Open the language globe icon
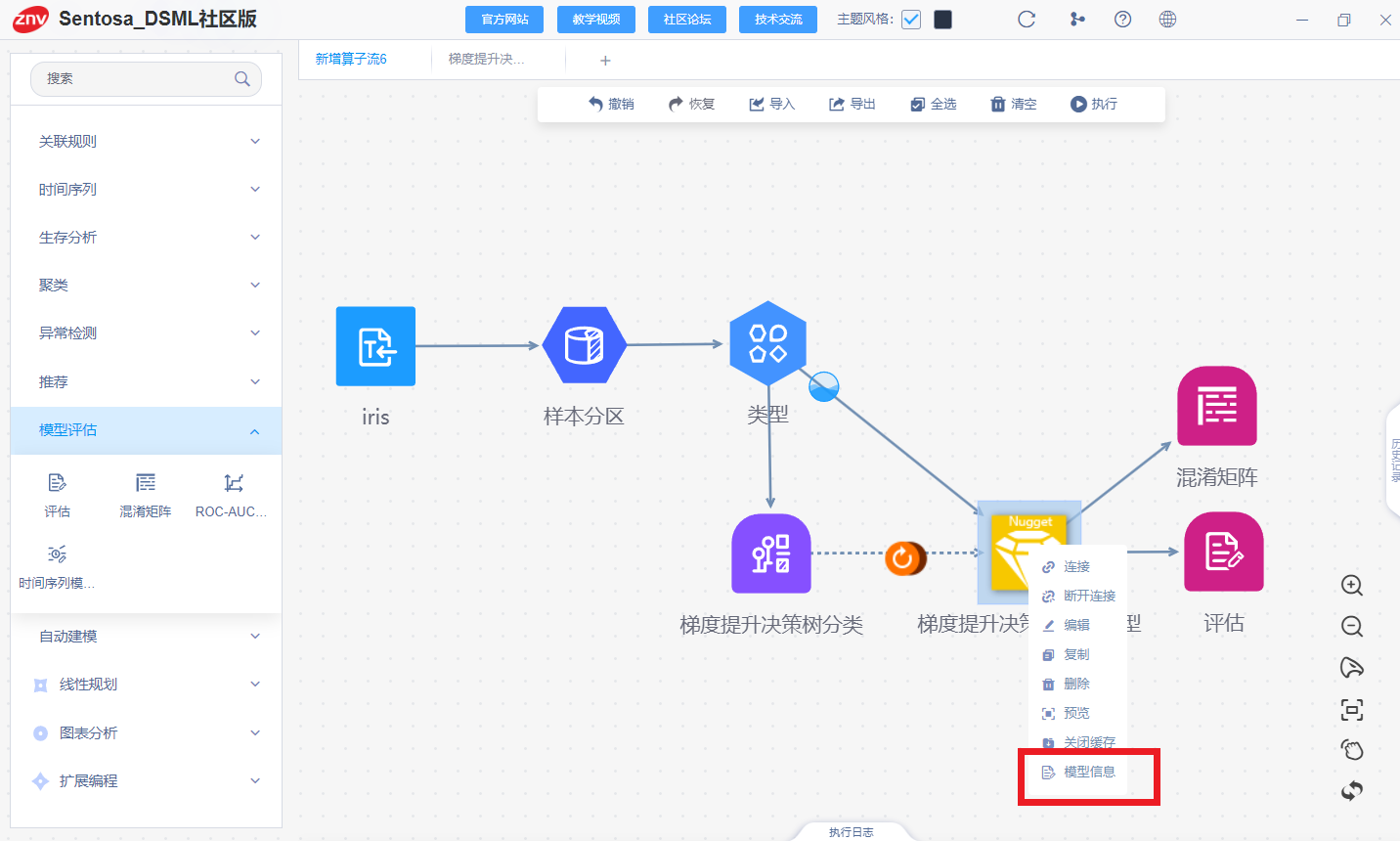The width and height of the screenshot is (1400, 841). [1167, 20]
